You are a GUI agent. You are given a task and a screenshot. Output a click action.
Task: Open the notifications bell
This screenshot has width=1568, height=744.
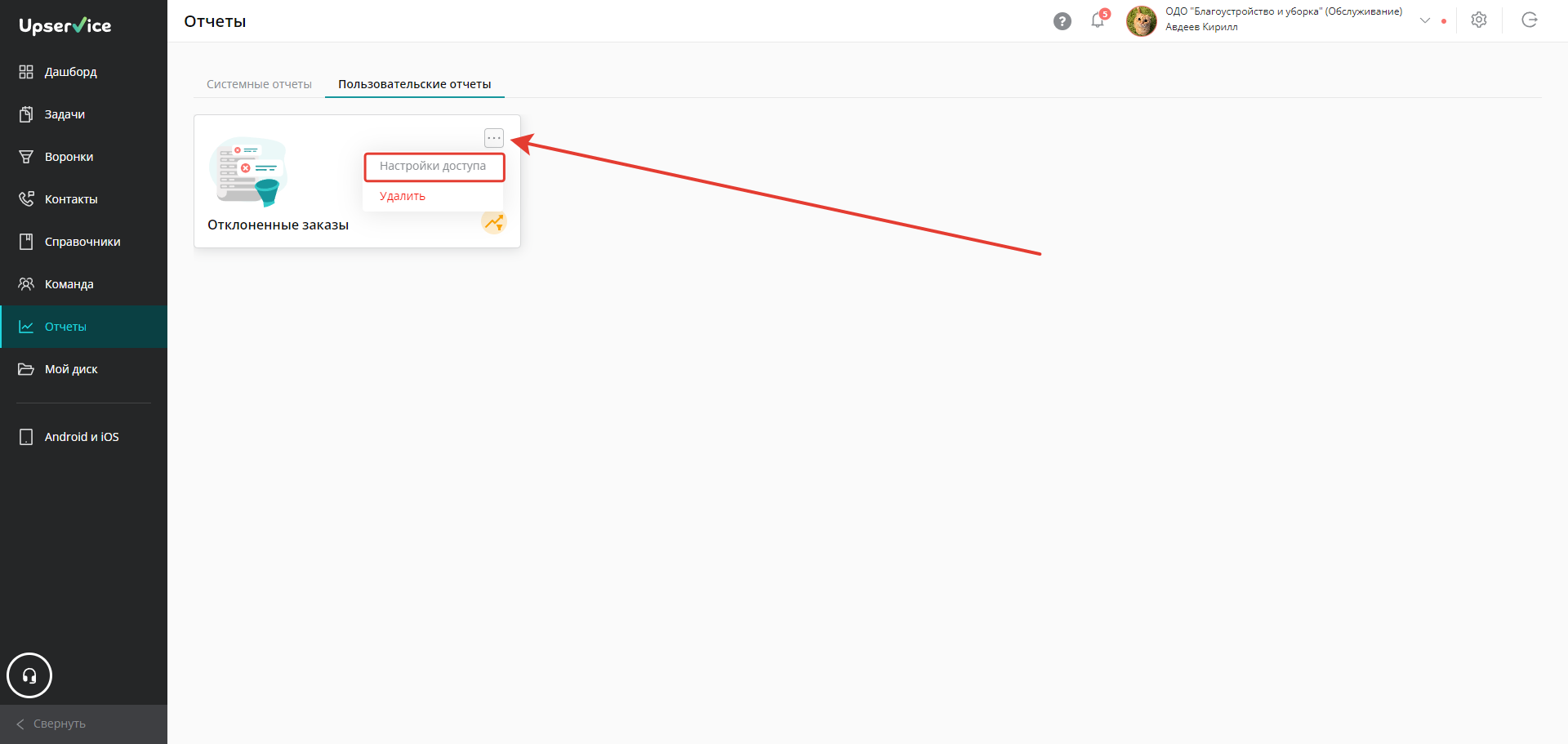(x=1098, y=20)
